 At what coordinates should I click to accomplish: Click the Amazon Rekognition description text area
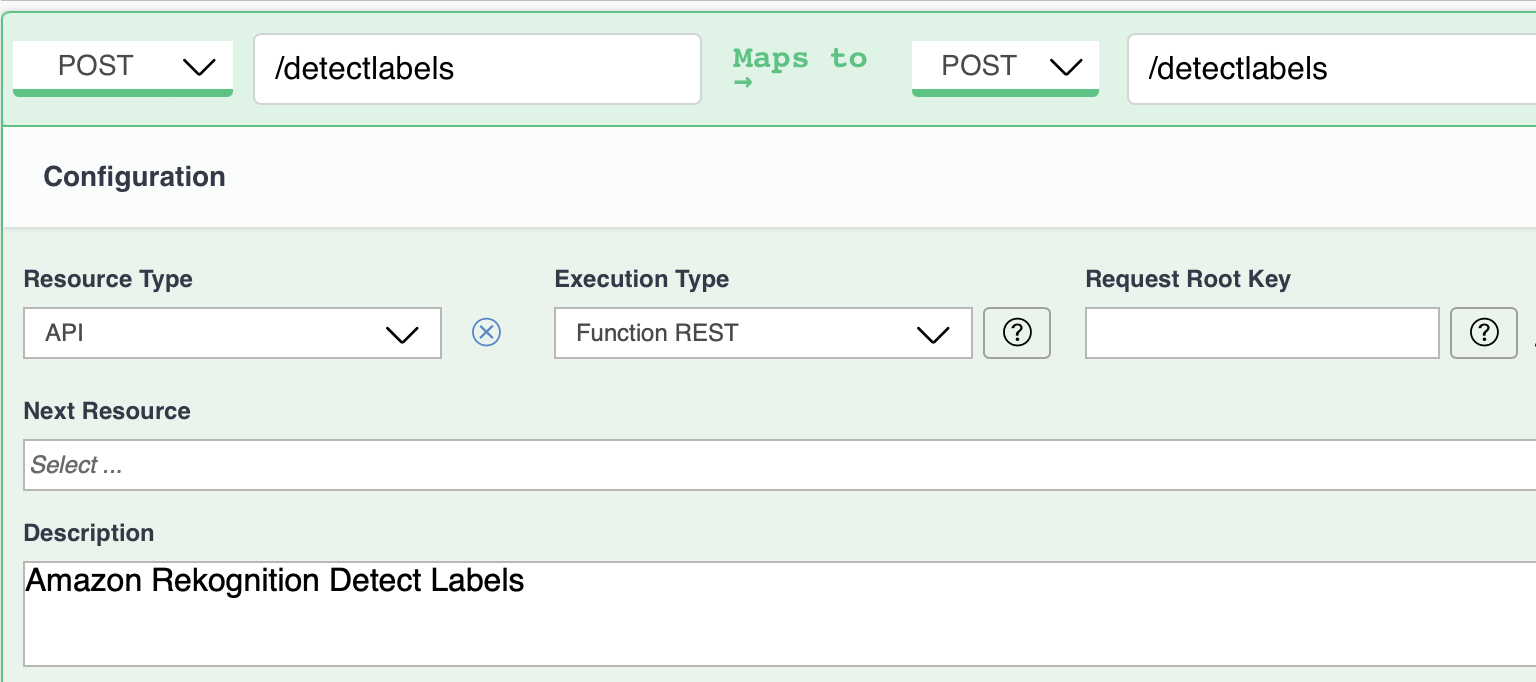[780, 613]
